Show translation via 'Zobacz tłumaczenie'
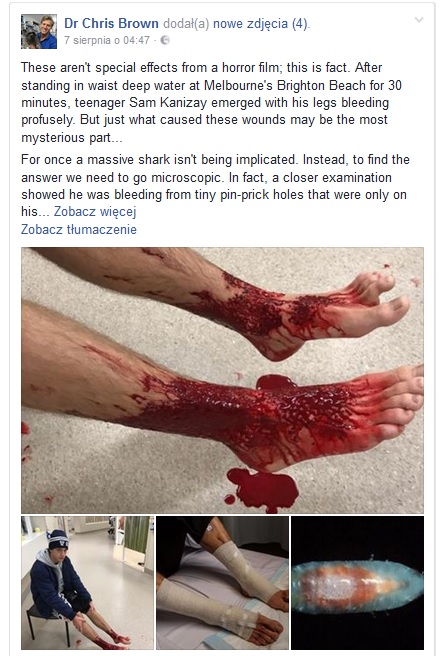The height and width of the screenshot is (656, 440). click(x=79, y=229)
